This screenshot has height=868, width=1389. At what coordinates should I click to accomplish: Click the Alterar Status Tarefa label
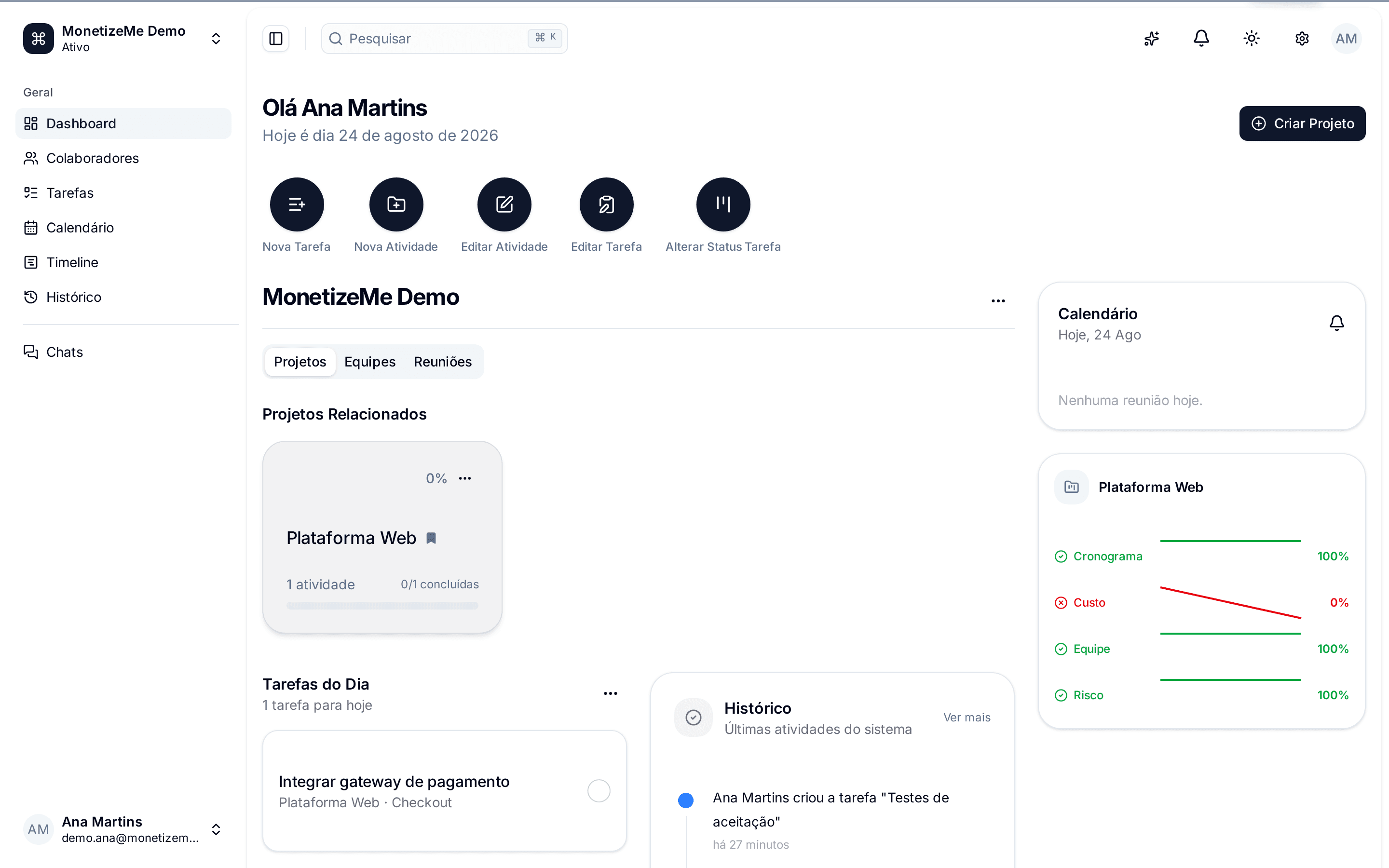[723, 246]
